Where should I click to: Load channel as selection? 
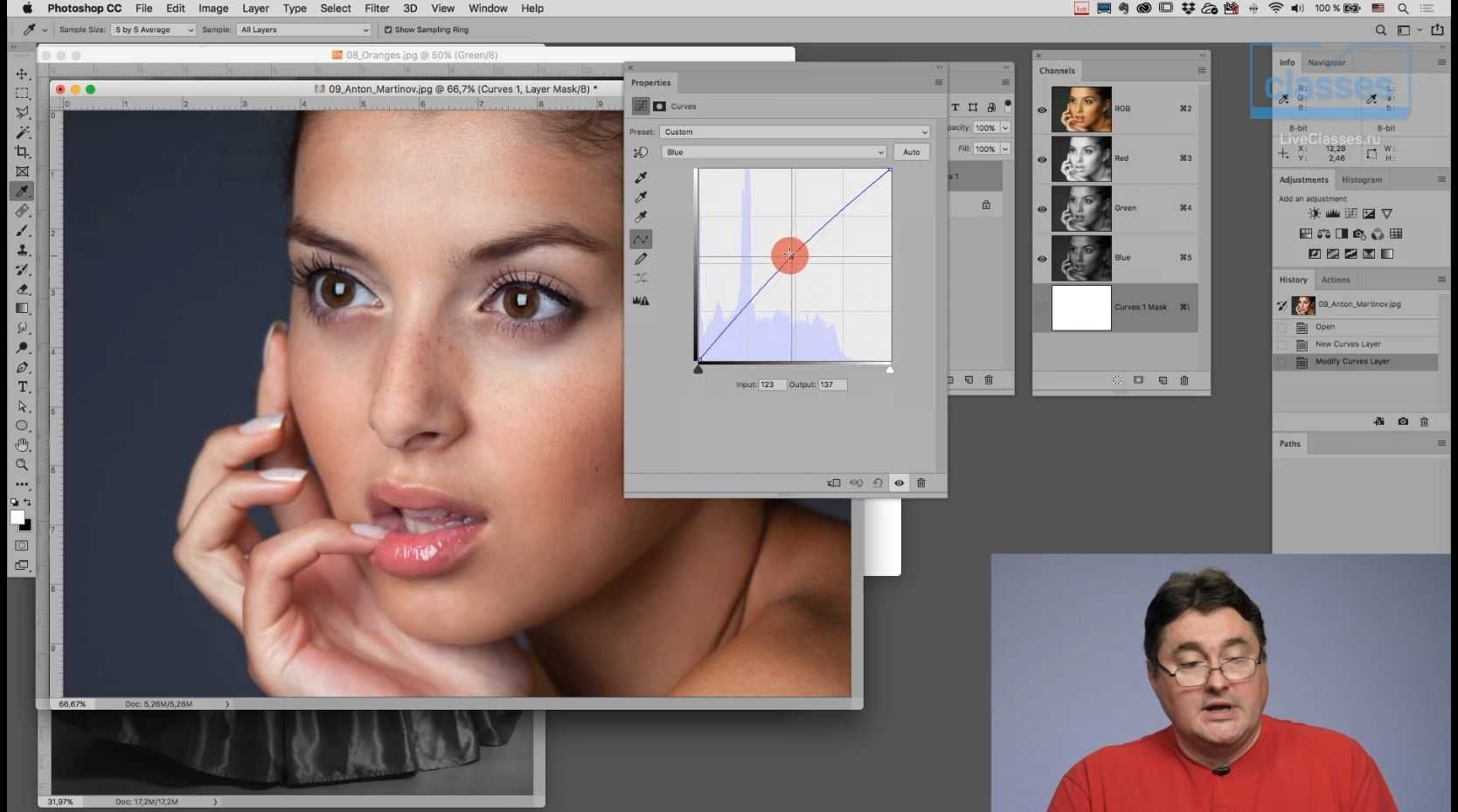click(1117, 380)
